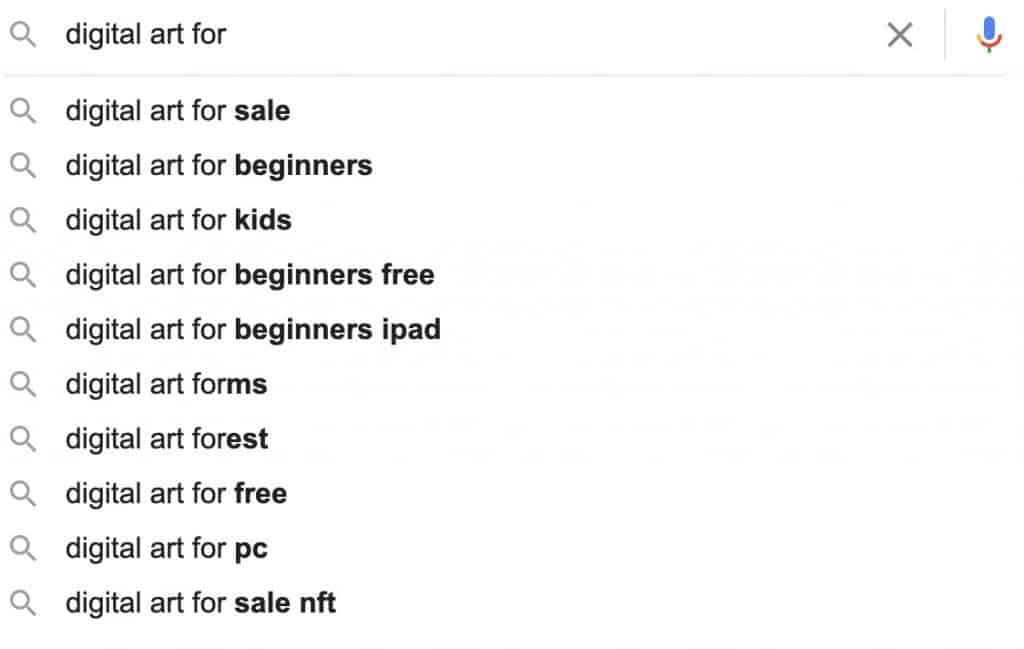Select the 'digital art for beginners' suggestion

point(218,166)
